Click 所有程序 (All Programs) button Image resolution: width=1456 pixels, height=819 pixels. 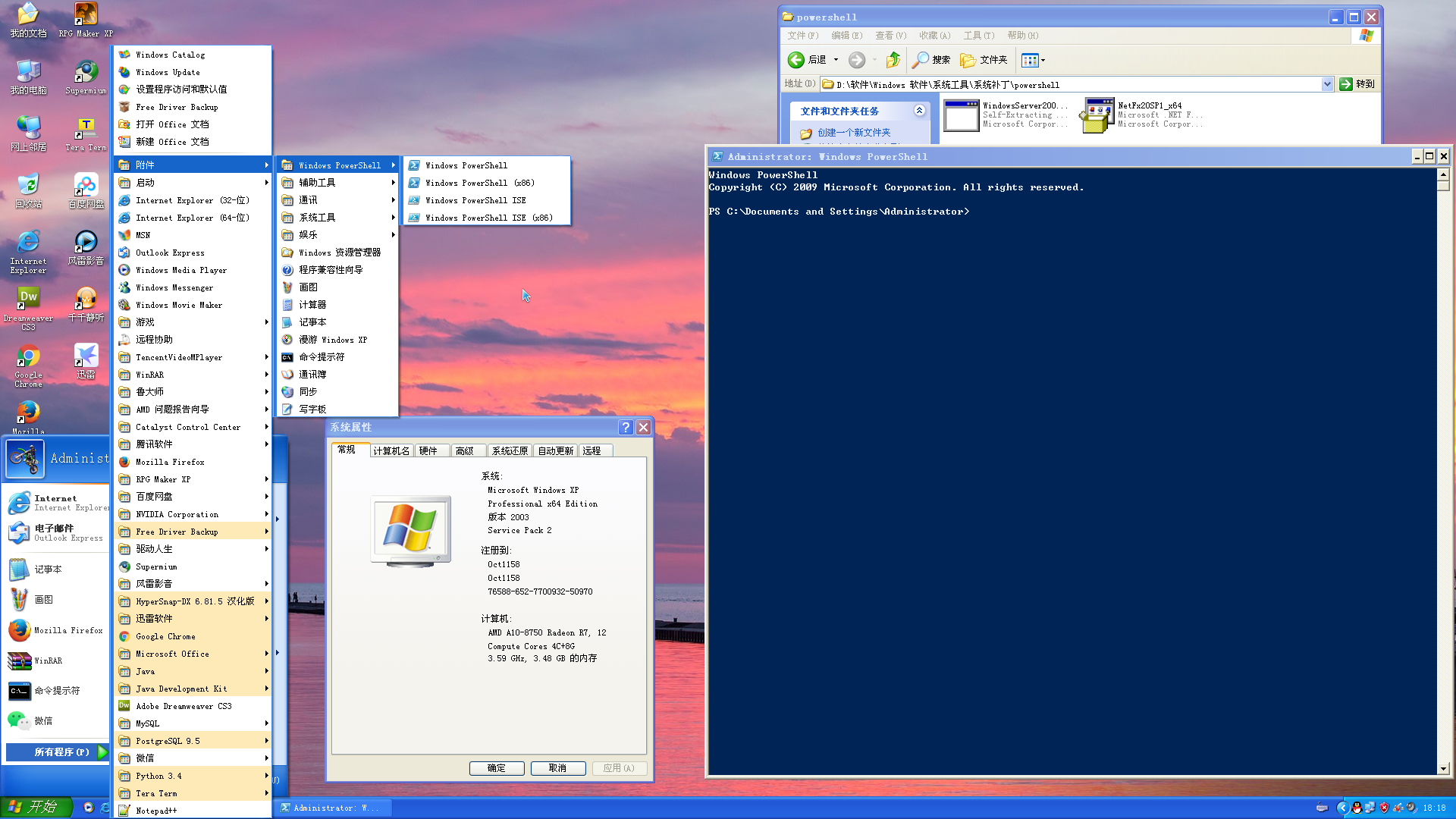click(57, 752)
